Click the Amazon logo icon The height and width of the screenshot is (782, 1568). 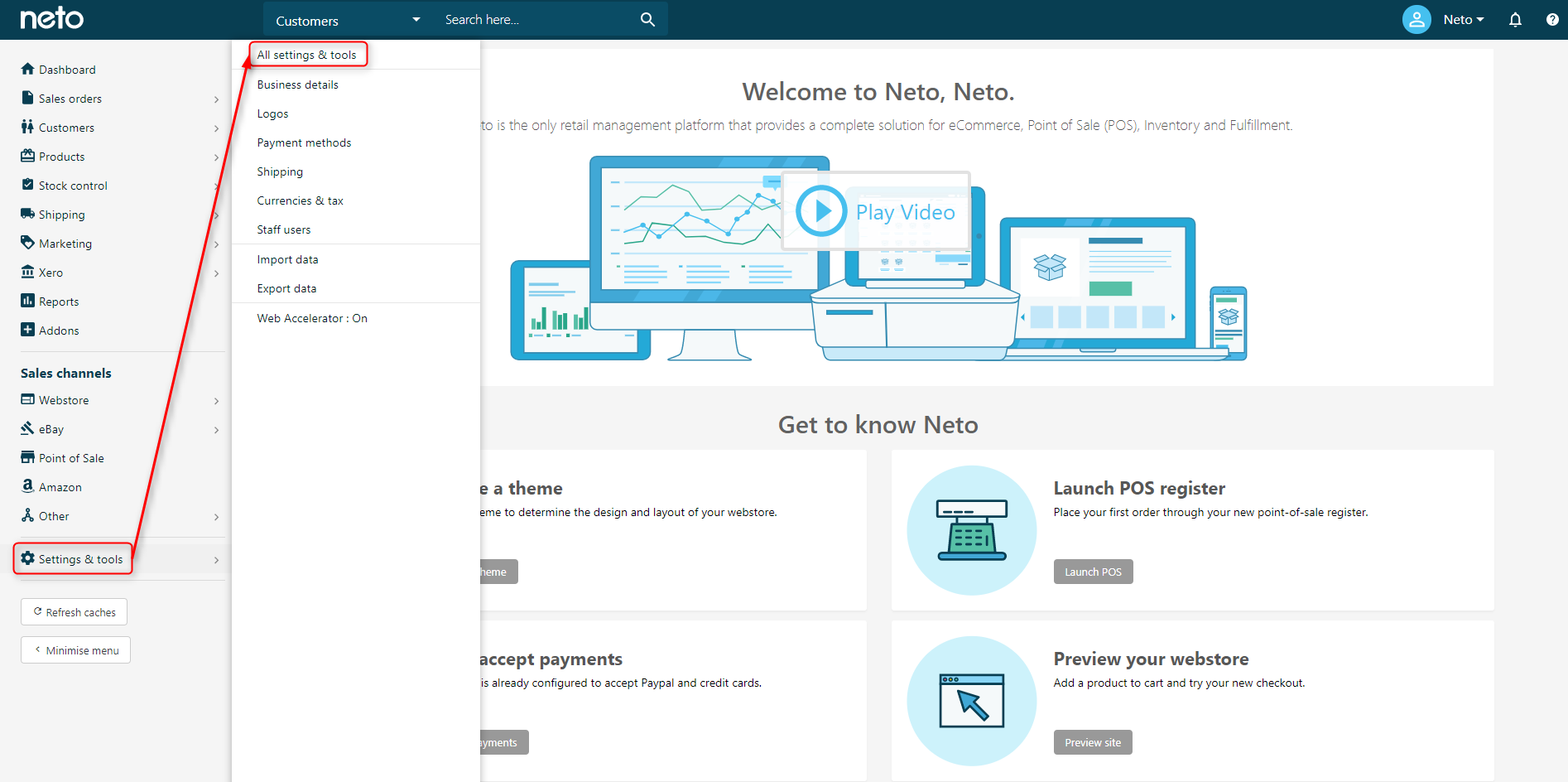(x=27, y=486)
